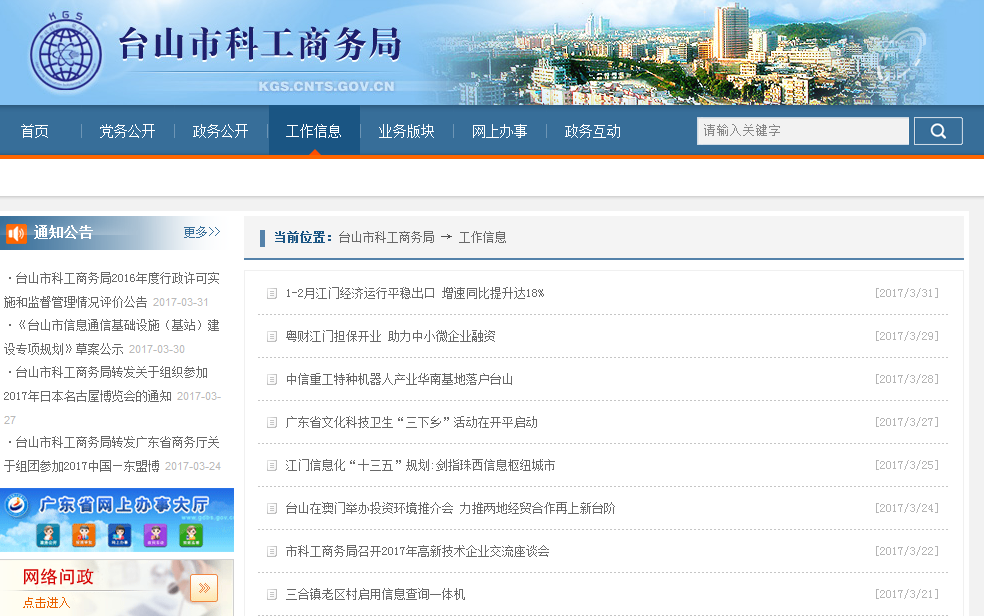984x616 pixels.
Task: Click the 请输入关键字 search field
Action: click(x=802, y=131)
